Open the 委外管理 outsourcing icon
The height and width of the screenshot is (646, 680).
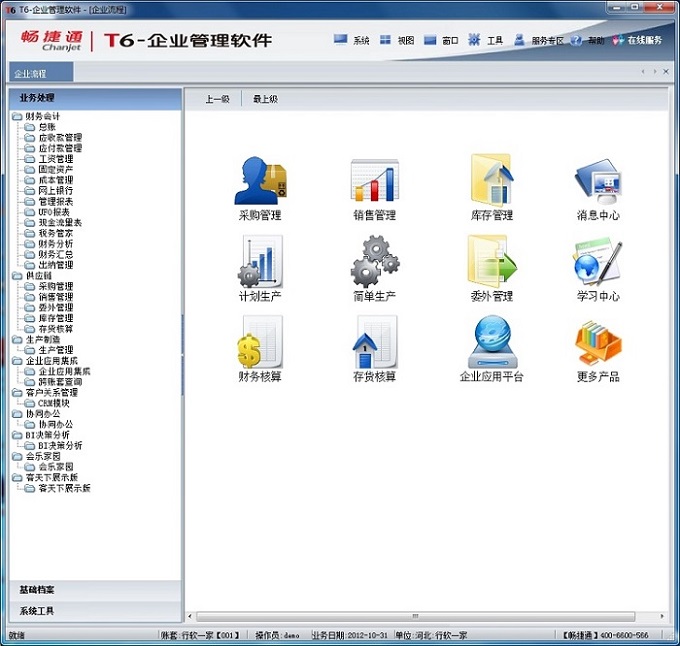pos(491,262)
